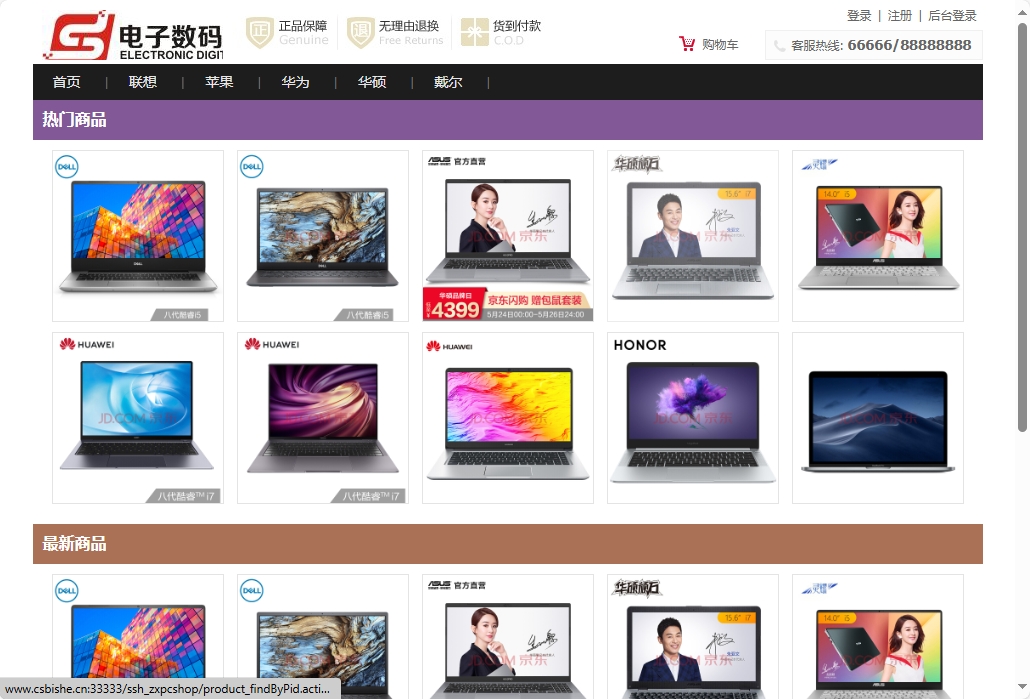Viewport: 1030px width, 699px height.
Task: Click the 正品保障 Genuine shield badge icon
Action: tap(260, 34)
